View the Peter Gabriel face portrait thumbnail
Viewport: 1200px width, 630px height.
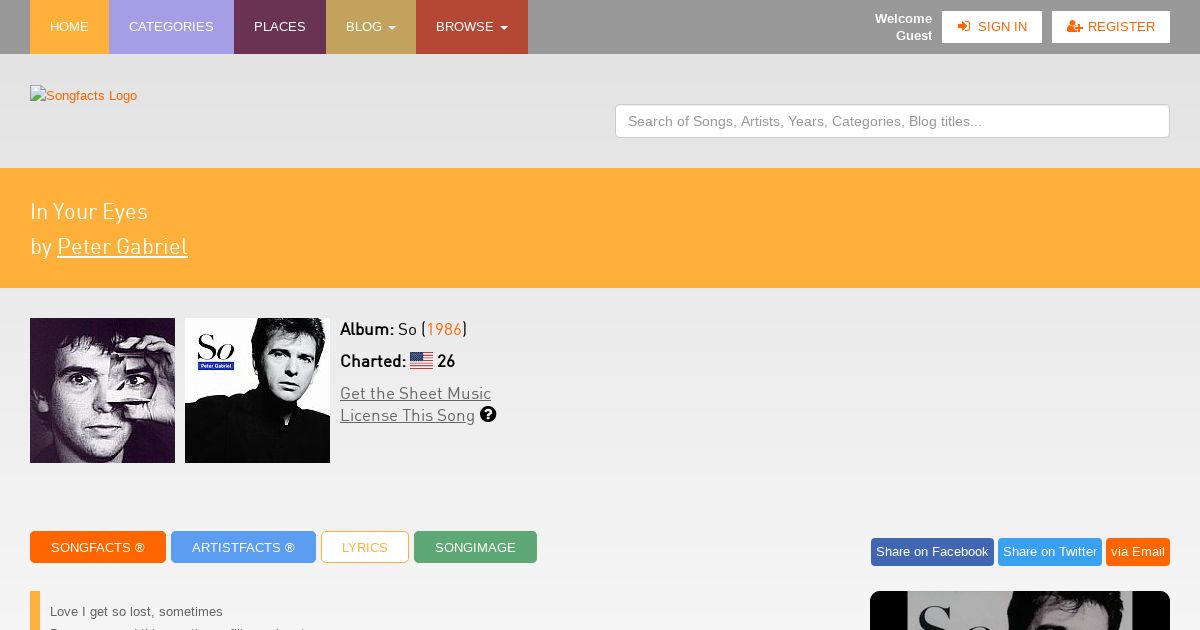102,390
